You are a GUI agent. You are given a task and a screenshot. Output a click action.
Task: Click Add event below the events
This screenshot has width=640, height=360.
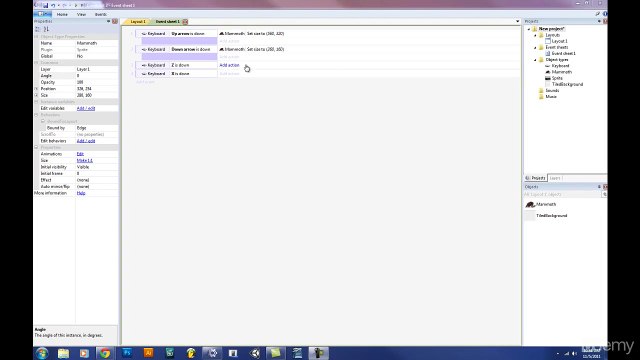coord(145,82)
